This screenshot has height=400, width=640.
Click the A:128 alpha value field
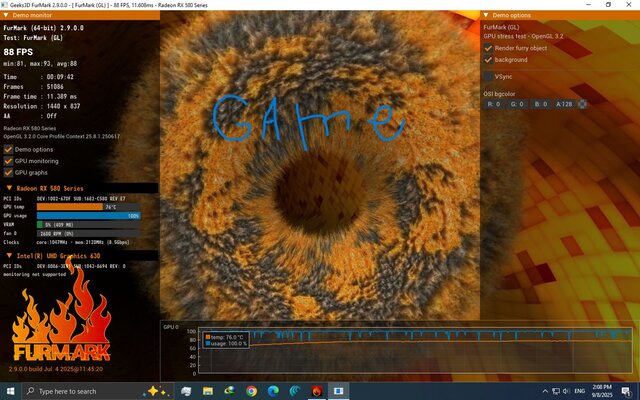coord(564,104)
